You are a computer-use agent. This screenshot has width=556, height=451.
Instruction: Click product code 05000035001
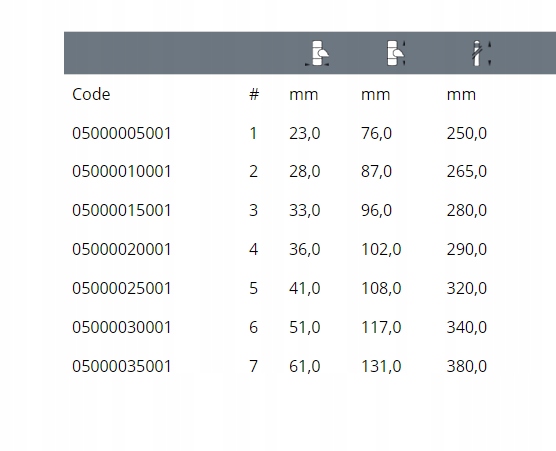pyautogui.click(x=122, y=366)
